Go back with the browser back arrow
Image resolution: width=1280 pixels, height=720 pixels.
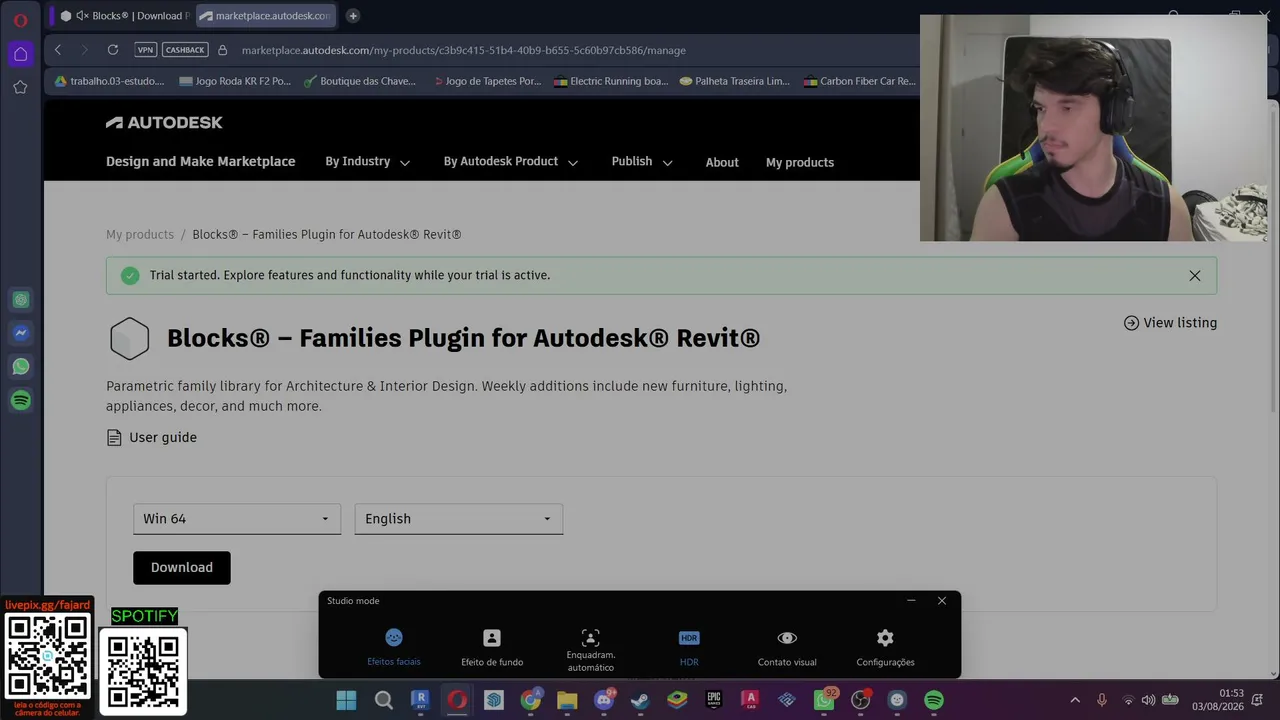click(58, 50)
